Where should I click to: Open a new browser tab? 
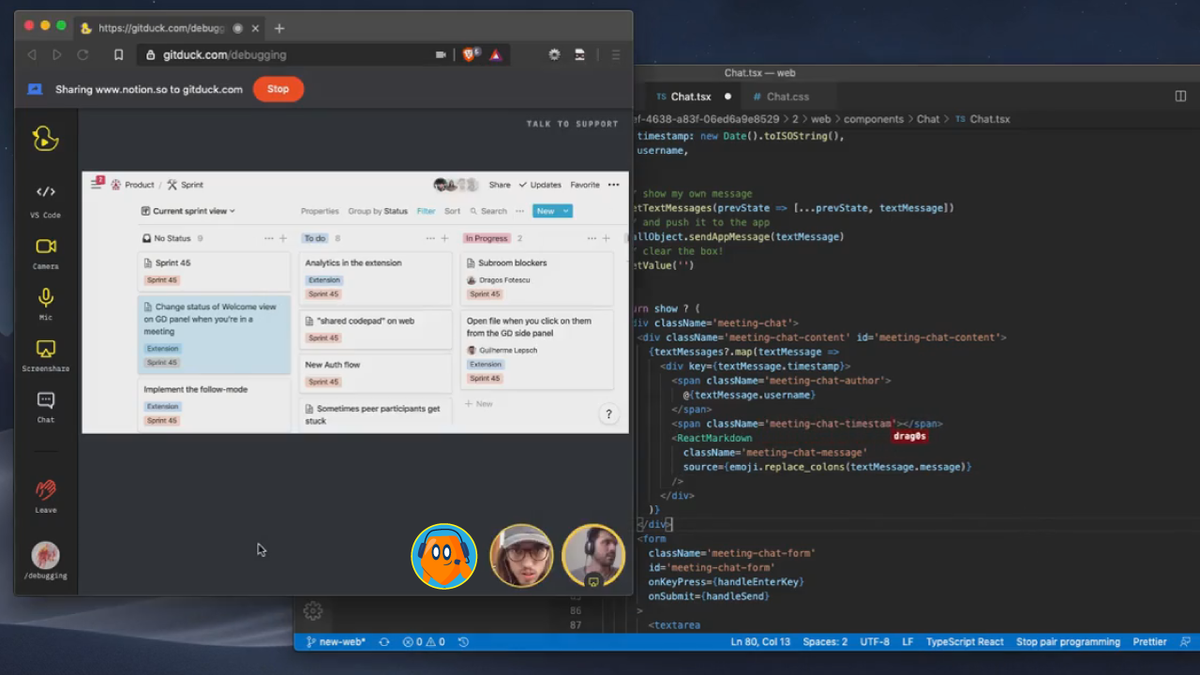pos(279,28)
